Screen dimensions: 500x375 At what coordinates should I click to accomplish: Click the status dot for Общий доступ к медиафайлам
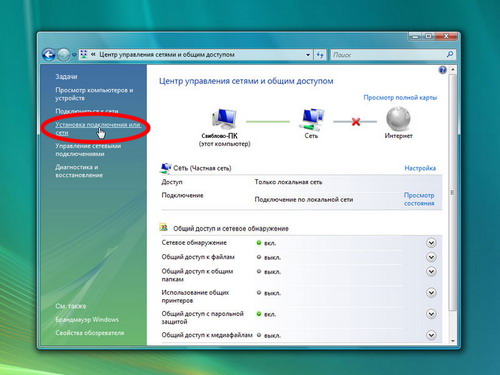coord(259,335)
